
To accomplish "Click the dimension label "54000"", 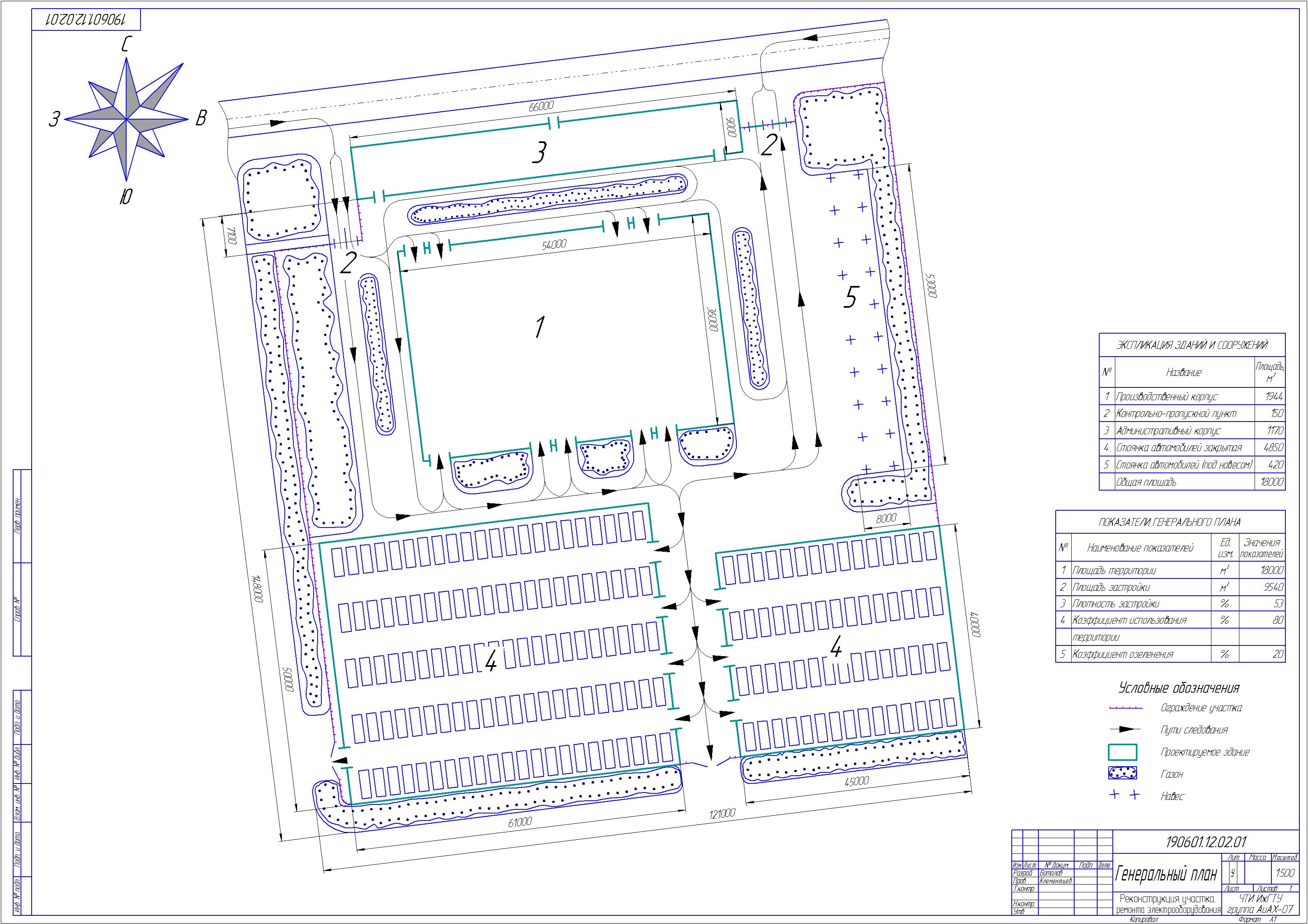I will pyautogui.click(x=554, y=244).
